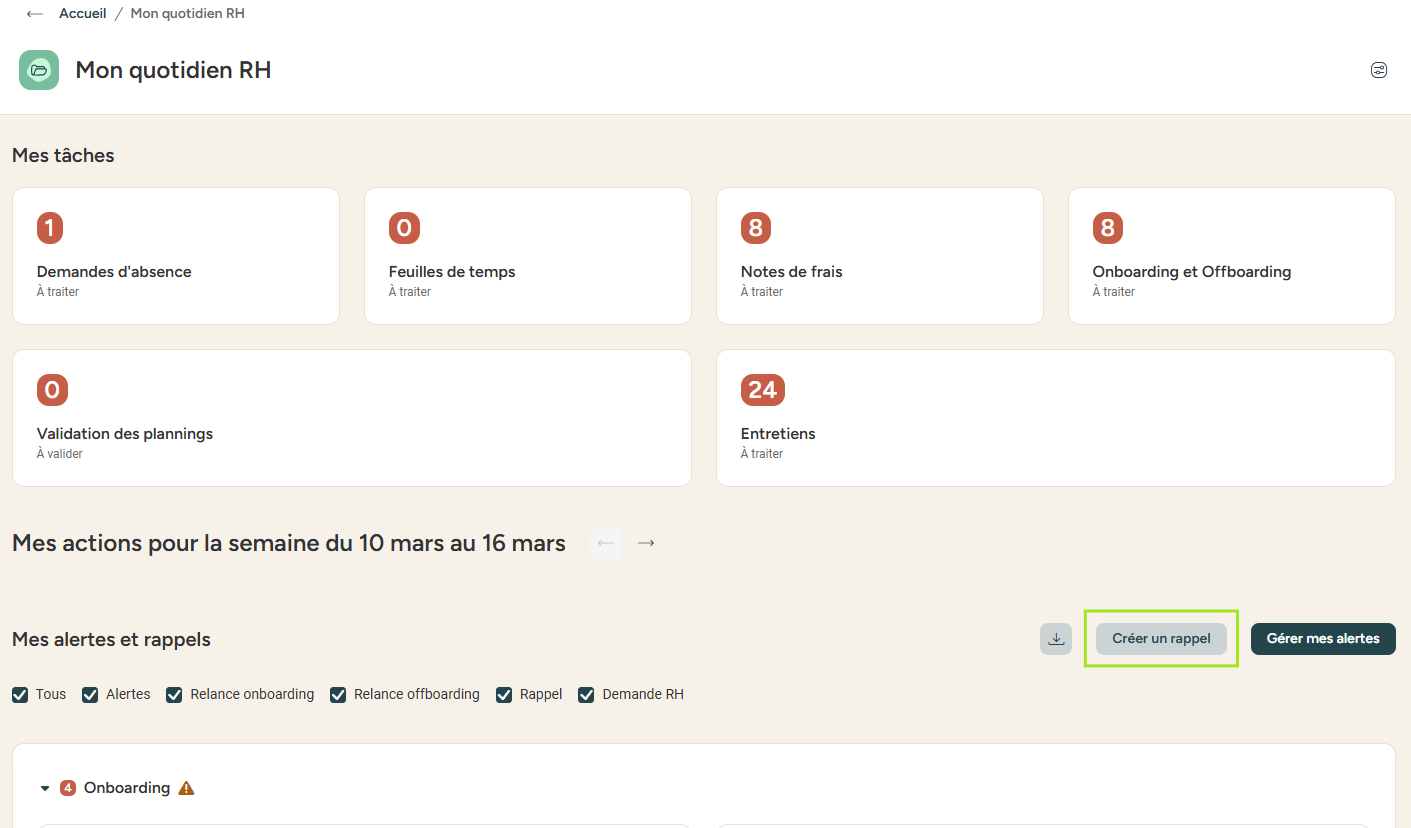Toggle the Relance offboarding checkbox
1411x828 pixels.
coord(338,694)
